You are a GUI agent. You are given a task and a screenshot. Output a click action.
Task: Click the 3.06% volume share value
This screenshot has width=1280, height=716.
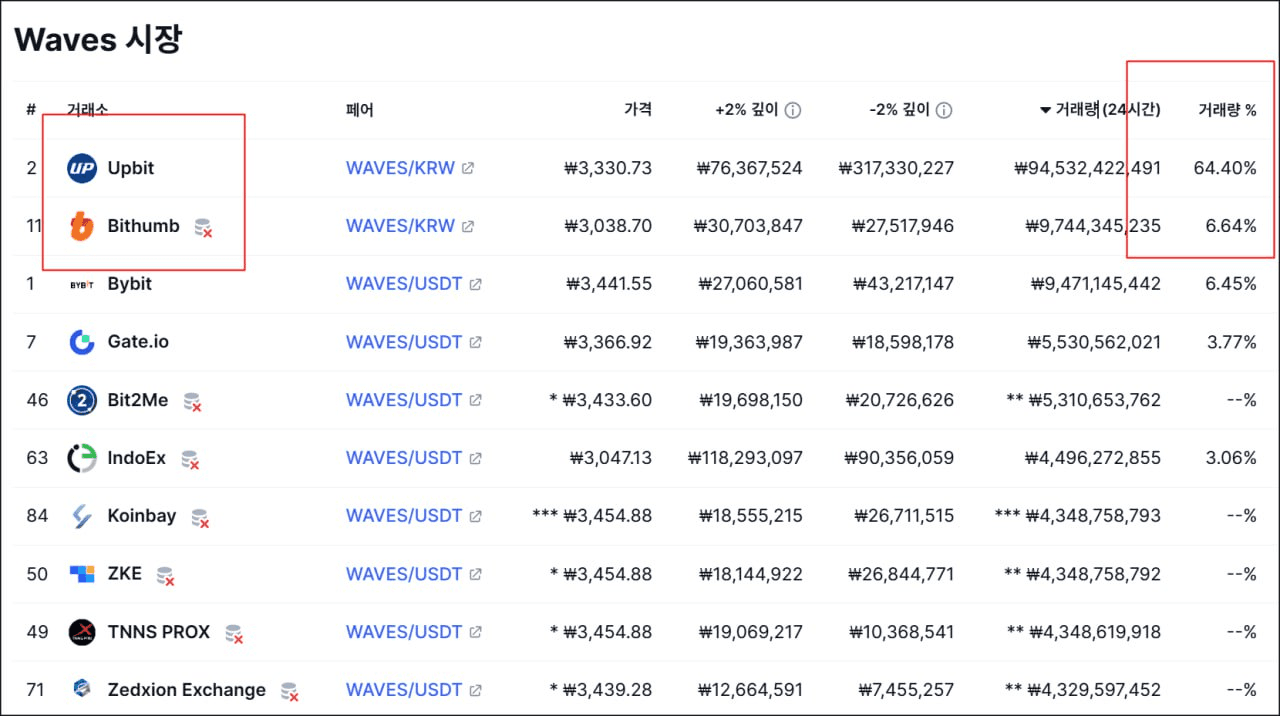(x=1231, y=458)
